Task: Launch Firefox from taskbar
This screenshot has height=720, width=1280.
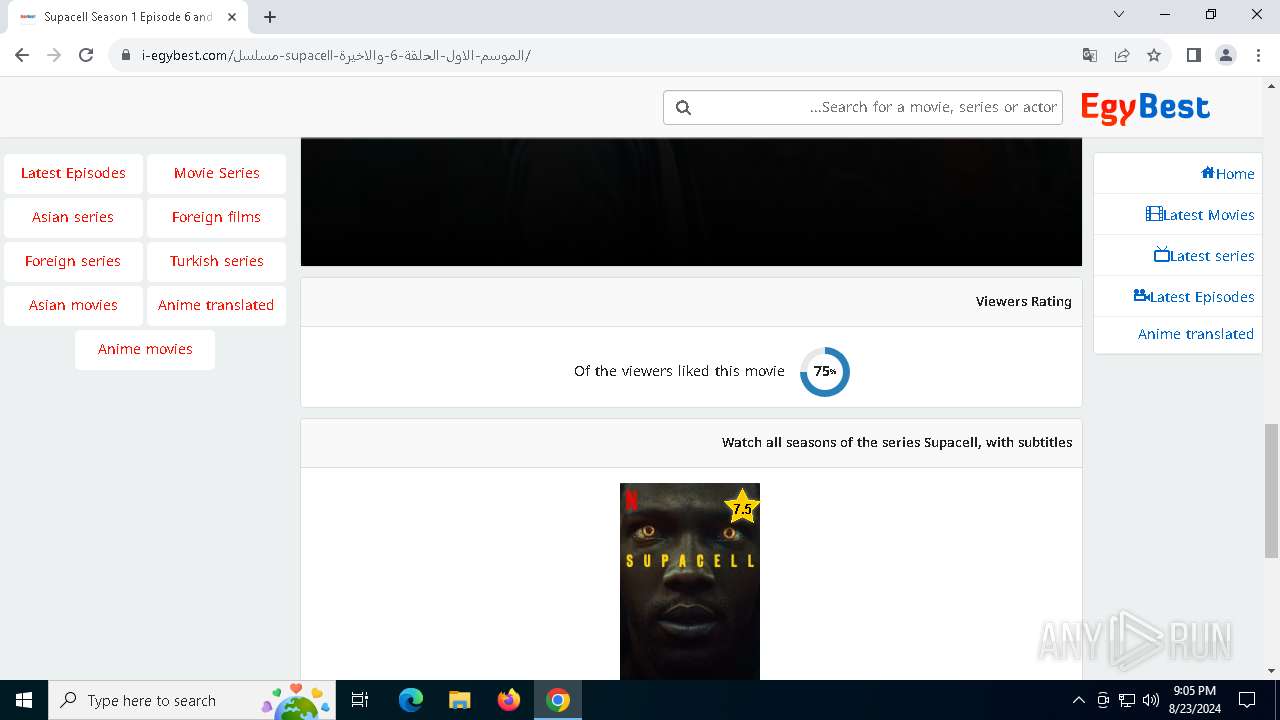Action: pos(509,700)
